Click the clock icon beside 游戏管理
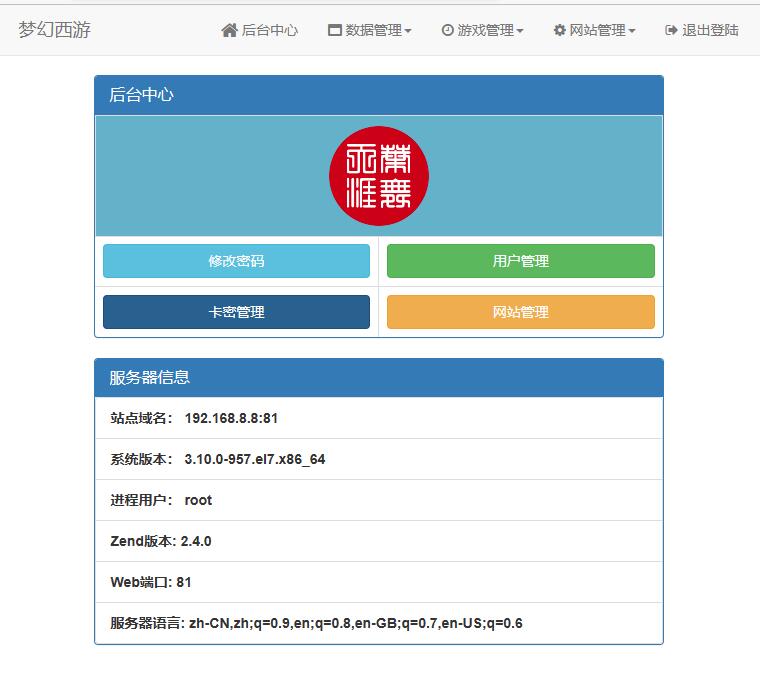 (447, 30)
